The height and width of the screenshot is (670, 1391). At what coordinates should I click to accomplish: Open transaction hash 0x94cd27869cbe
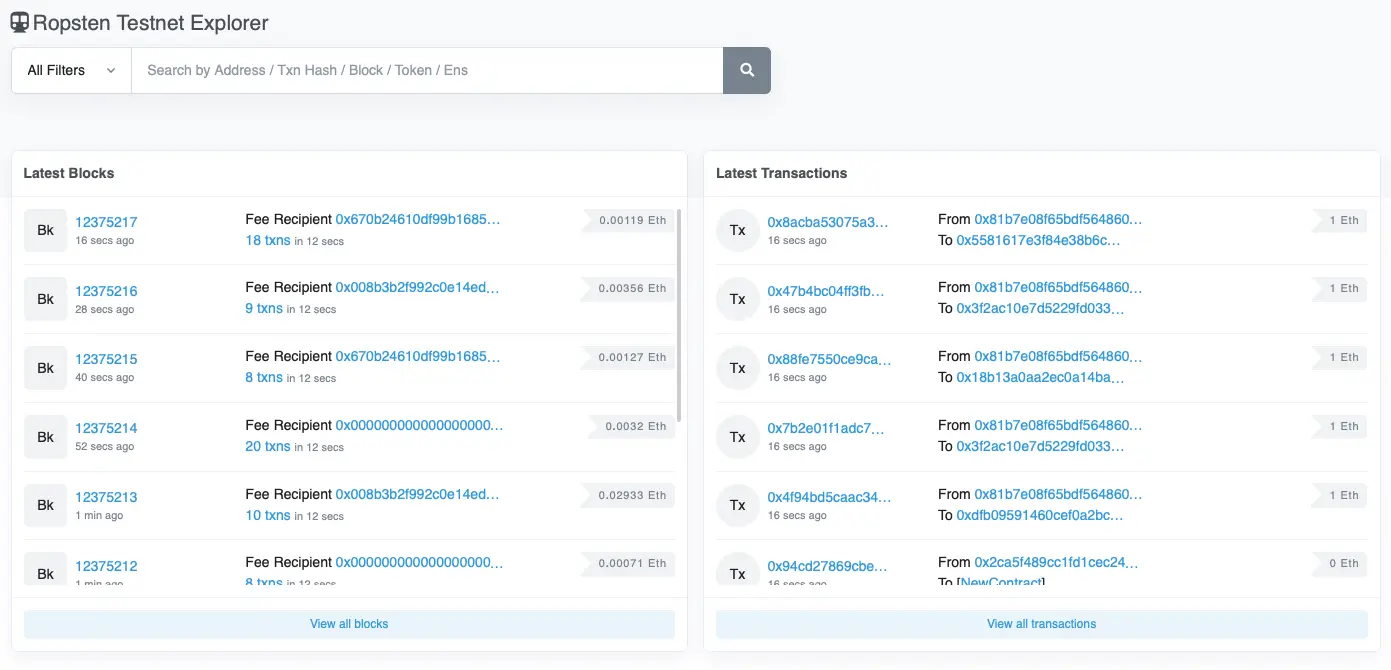827,566
